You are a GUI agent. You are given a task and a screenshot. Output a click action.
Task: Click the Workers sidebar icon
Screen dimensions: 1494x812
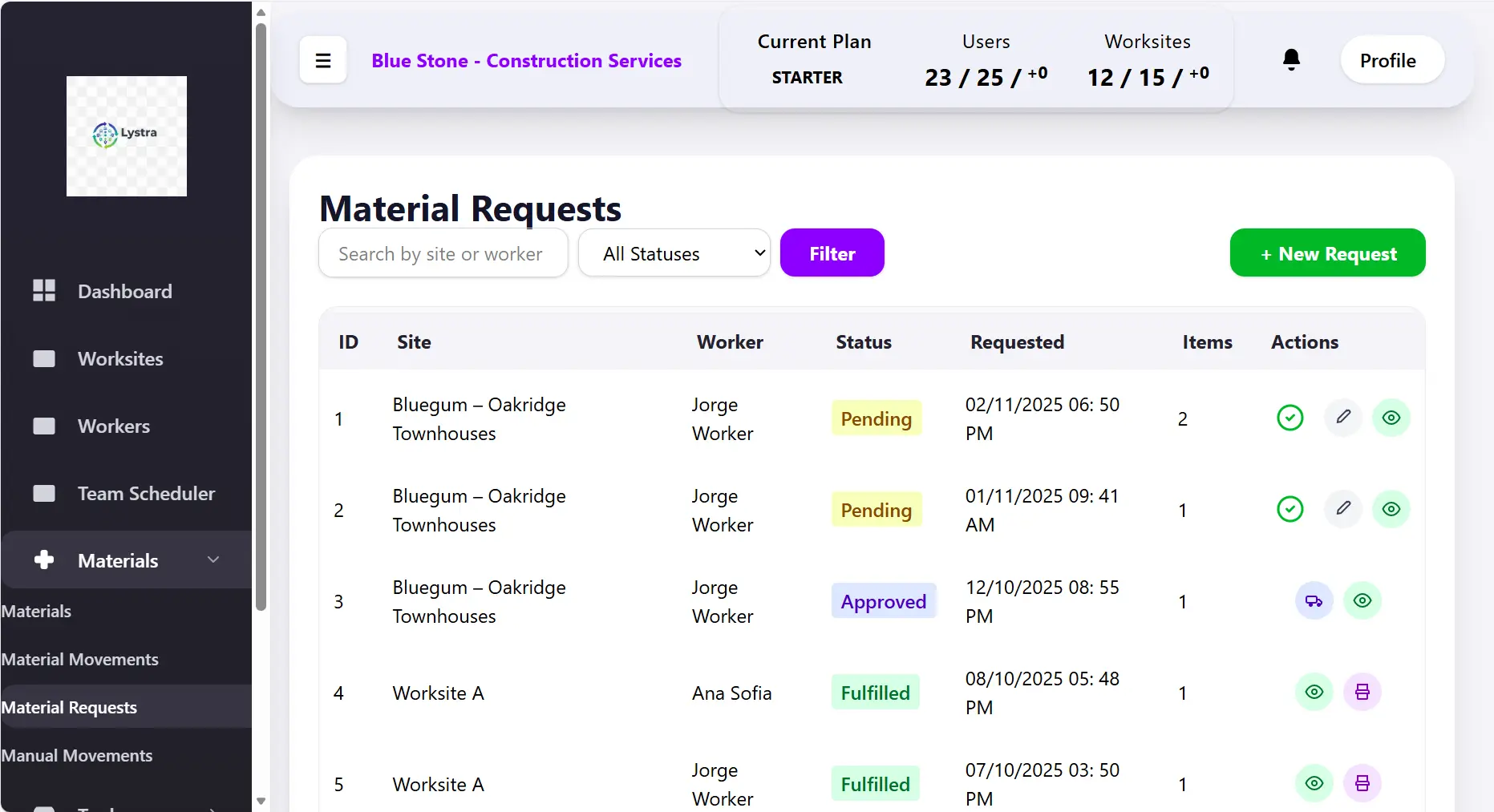click(x=44, y=426)
